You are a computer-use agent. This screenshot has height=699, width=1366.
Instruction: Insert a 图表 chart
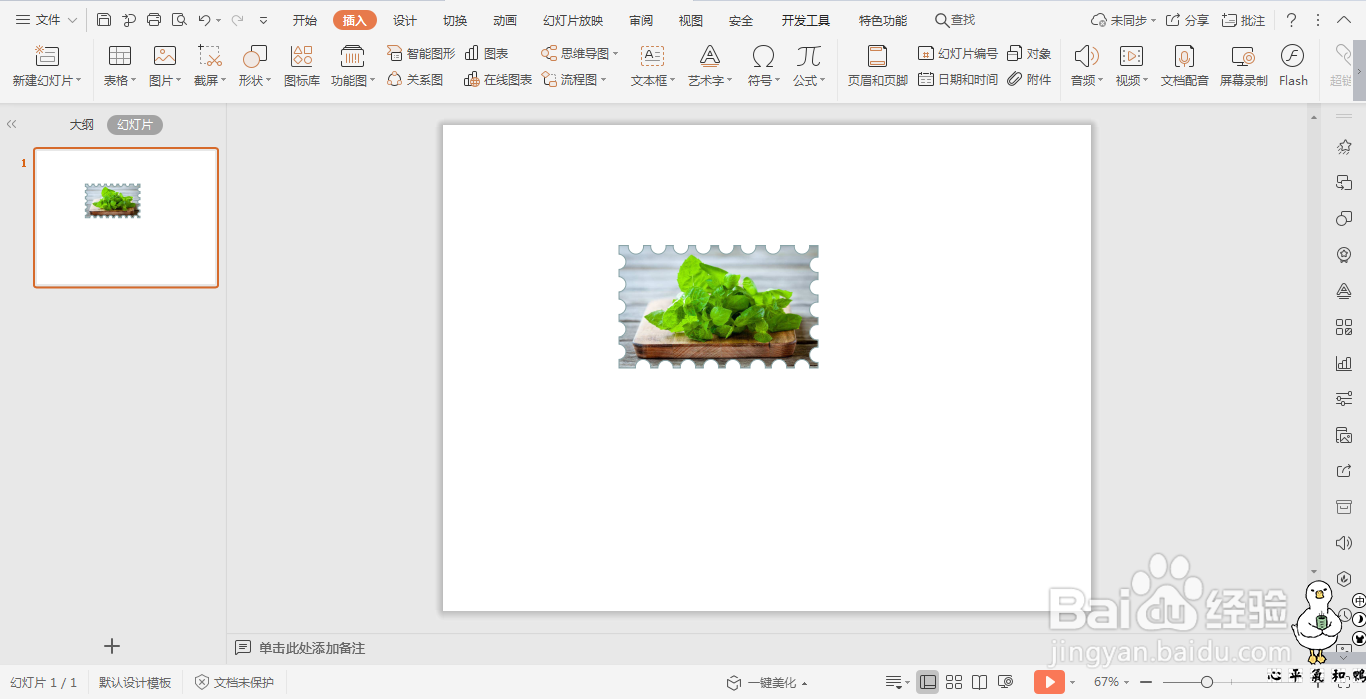coord(487,53)
